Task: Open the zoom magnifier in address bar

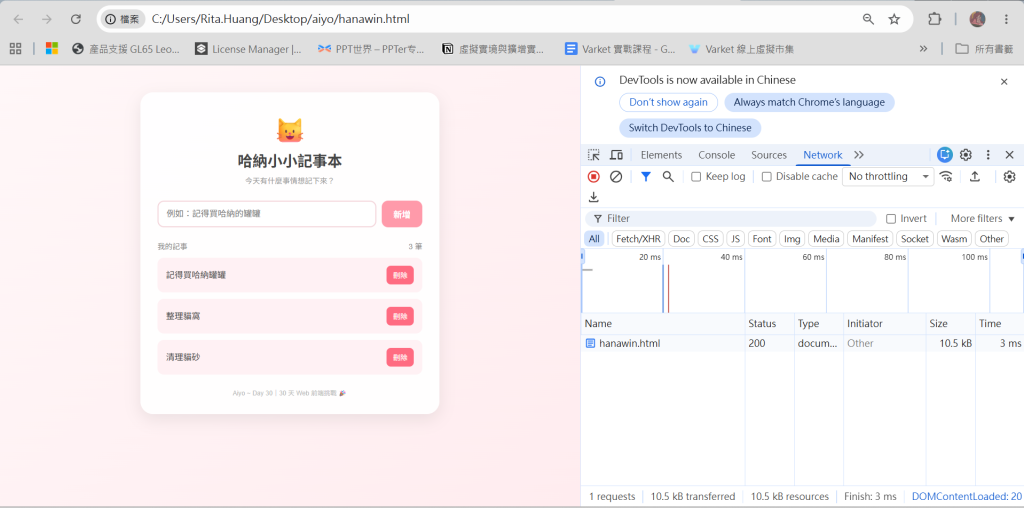Action: (x=868, y=19)
